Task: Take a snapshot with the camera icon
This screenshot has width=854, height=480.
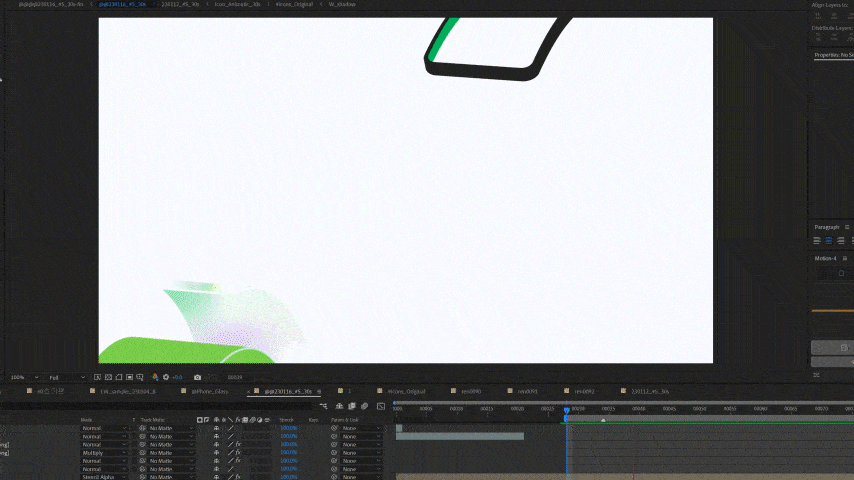Action: click(197, 377)
